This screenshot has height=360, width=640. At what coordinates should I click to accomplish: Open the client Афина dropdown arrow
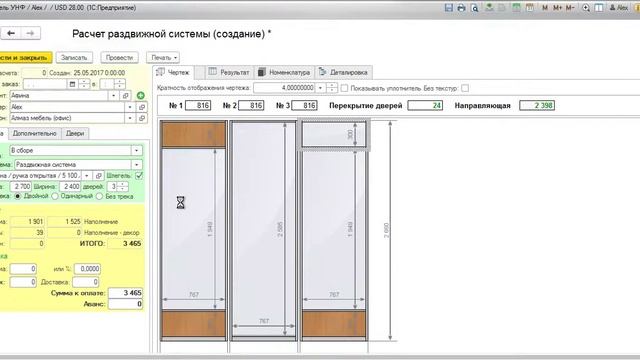(x=113, y=96)
